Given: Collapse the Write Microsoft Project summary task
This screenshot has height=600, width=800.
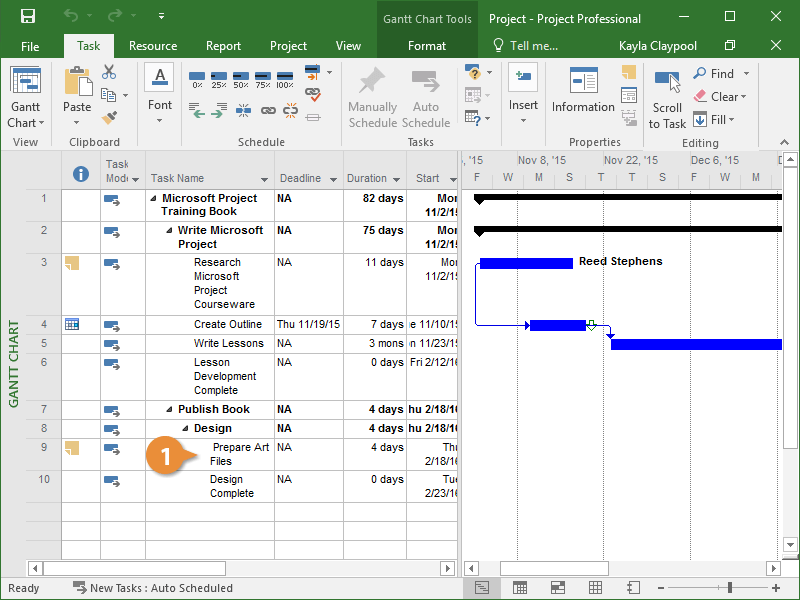Looking at the screenshot, I should pos(169,230).
